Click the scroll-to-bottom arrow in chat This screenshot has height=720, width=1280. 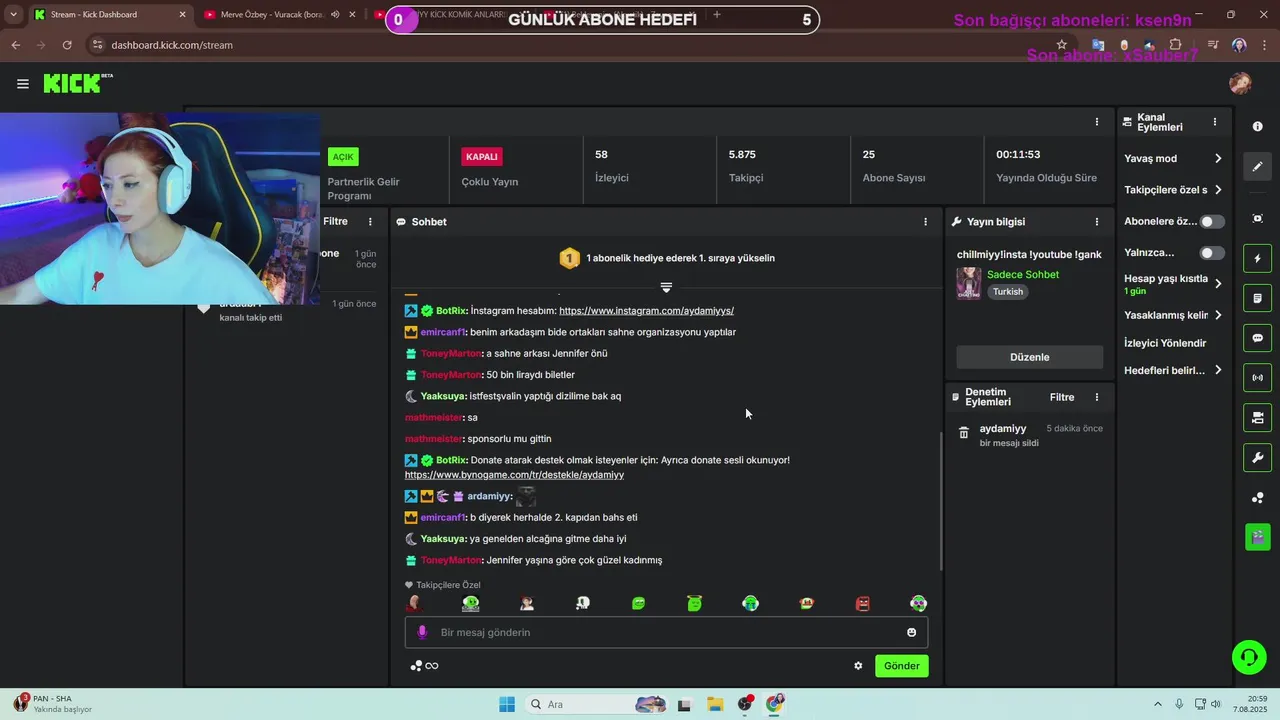(666, 287)
